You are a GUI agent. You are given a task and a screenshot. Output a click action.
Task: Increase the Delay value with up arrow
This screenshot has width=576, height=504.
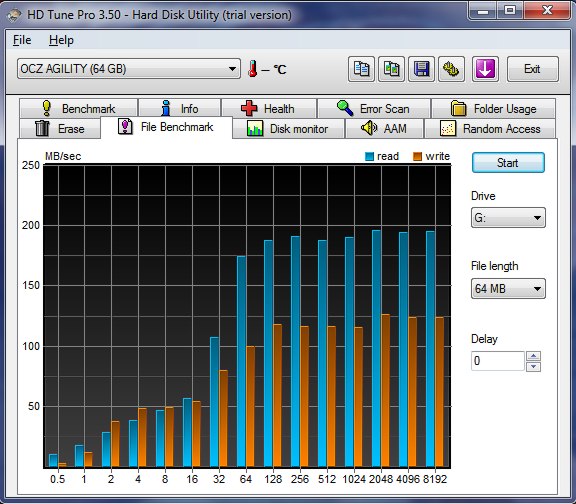(x=533, y=356)
